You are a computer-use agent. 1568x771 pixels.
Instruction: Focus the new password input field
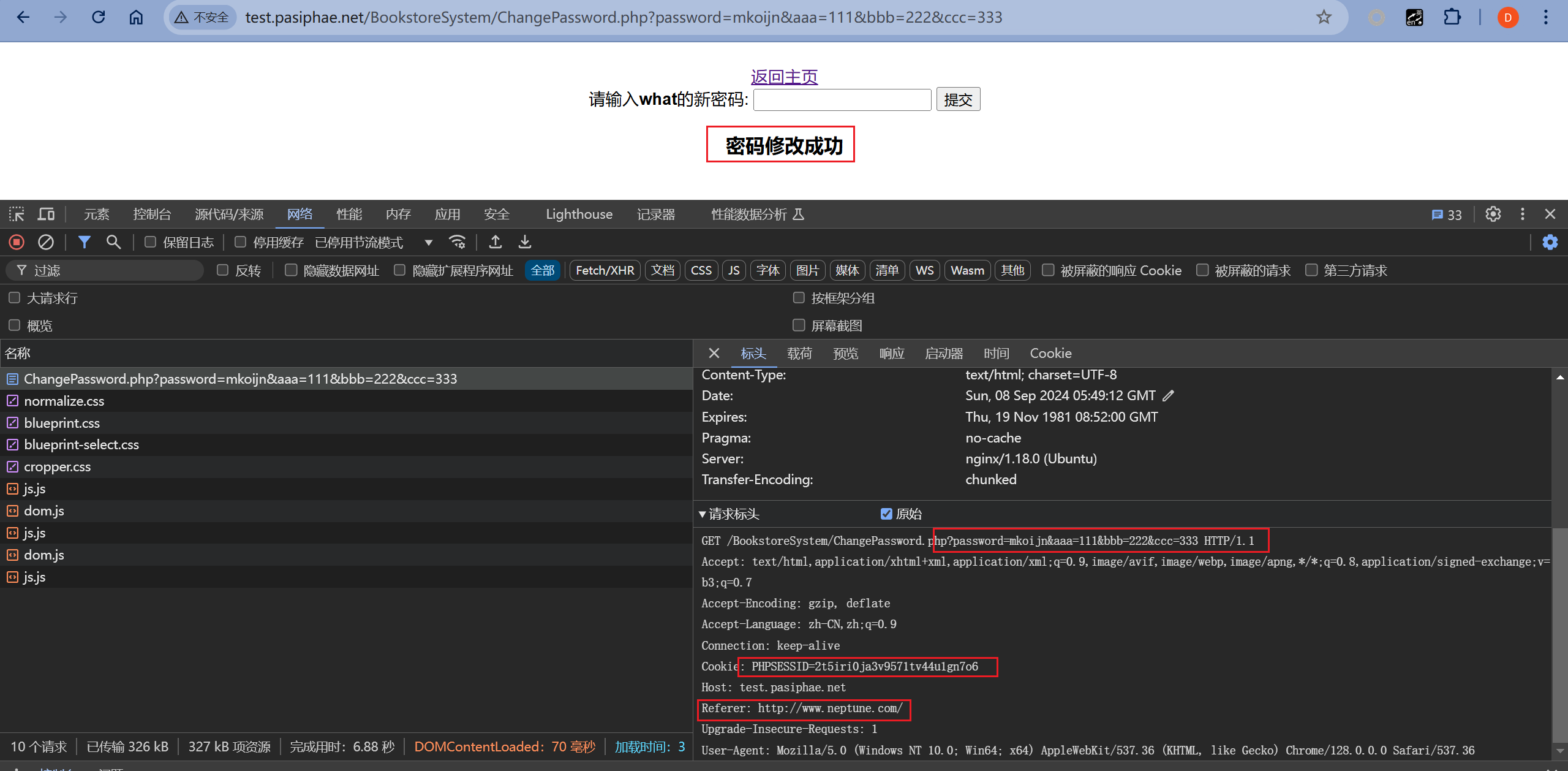pos(842,99)
